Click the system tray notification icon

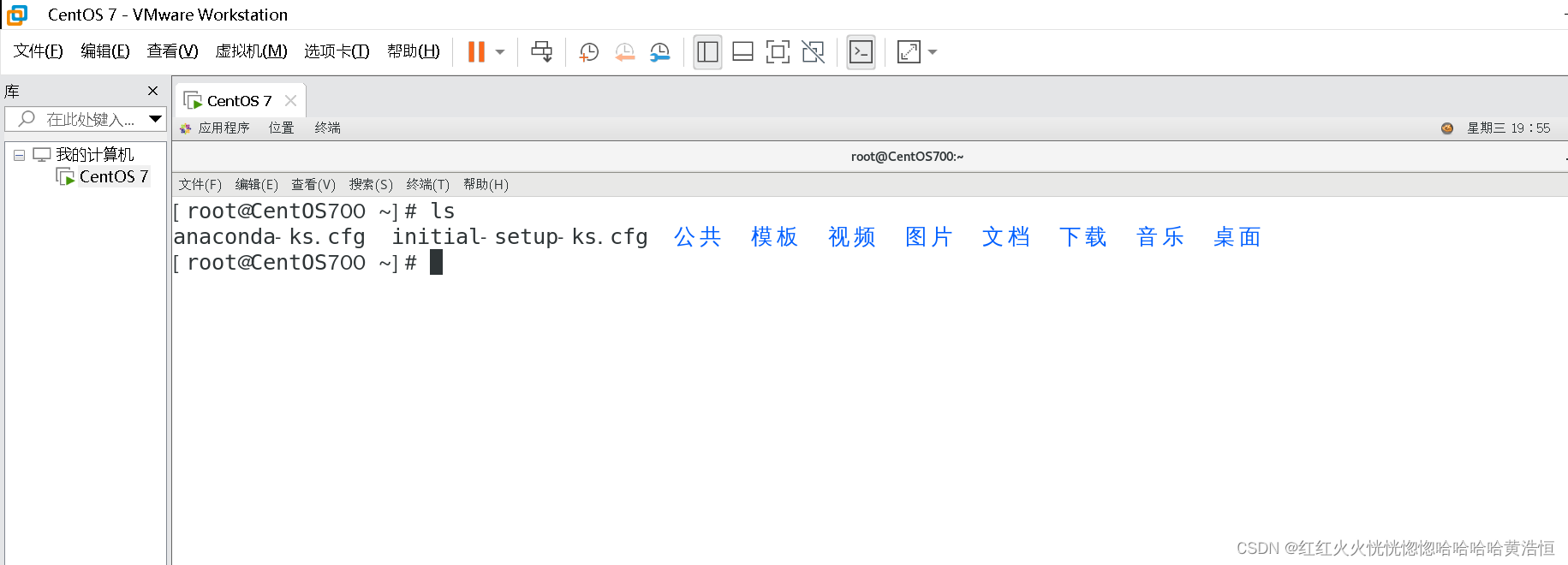tap(1447, 128)
